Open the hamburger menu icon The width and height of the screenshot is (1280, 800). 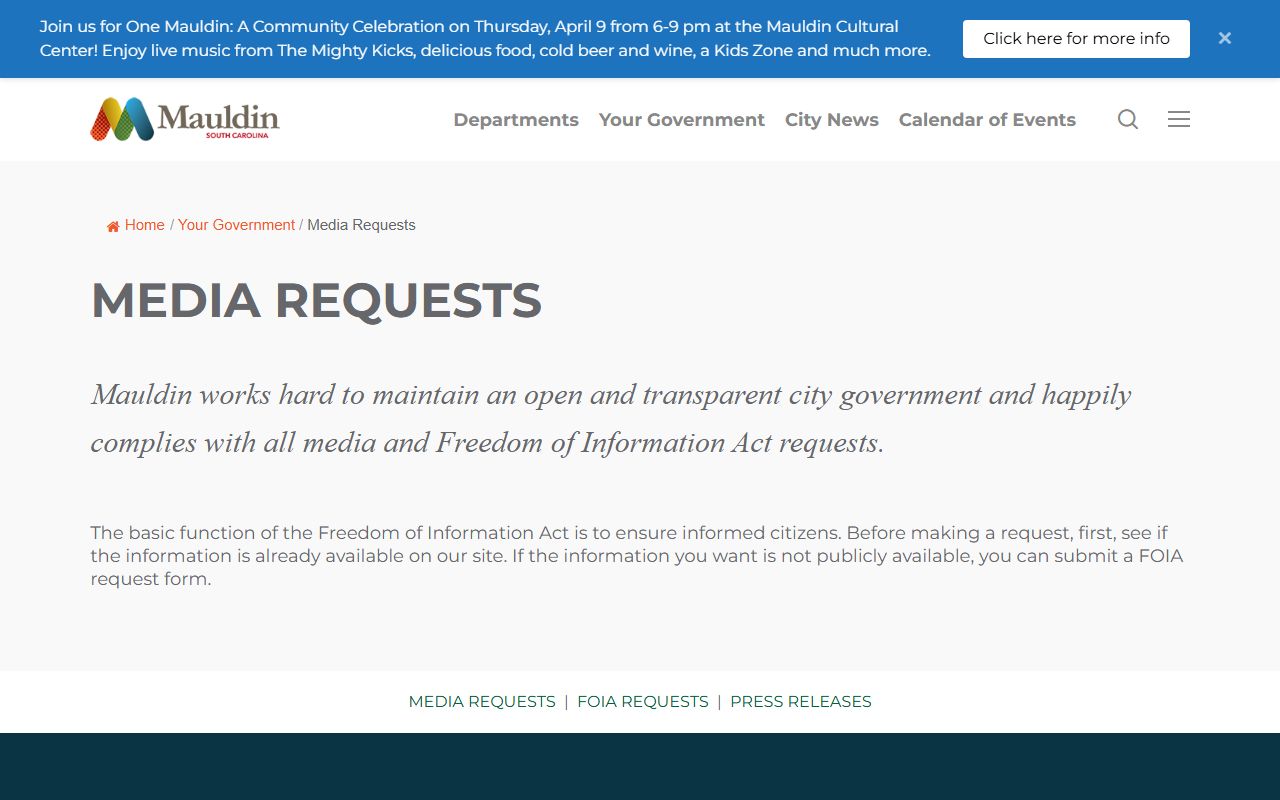[x=1179, y=119]
